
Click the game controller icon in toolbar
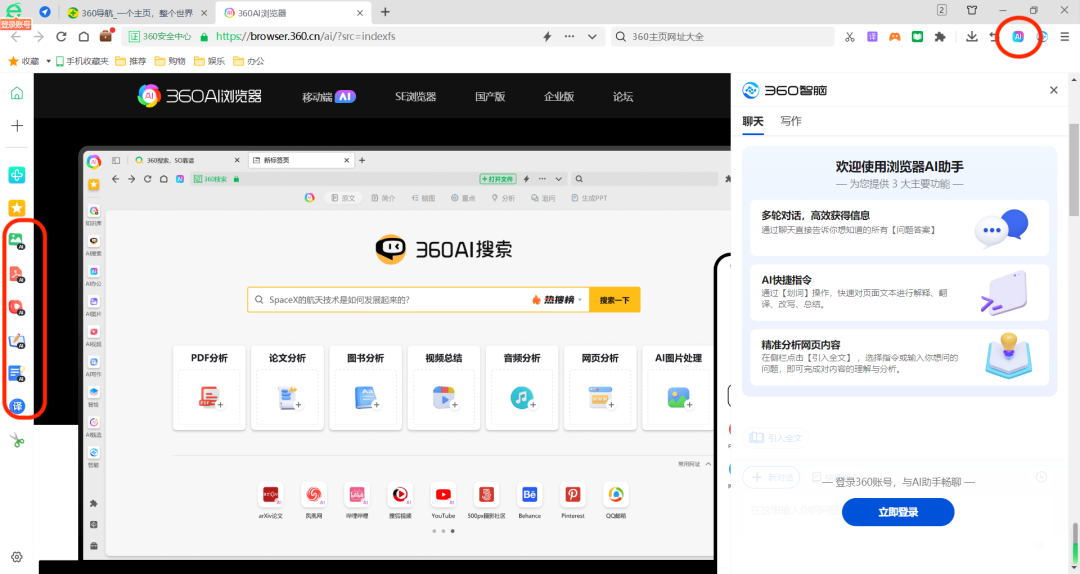pos(894,37)
